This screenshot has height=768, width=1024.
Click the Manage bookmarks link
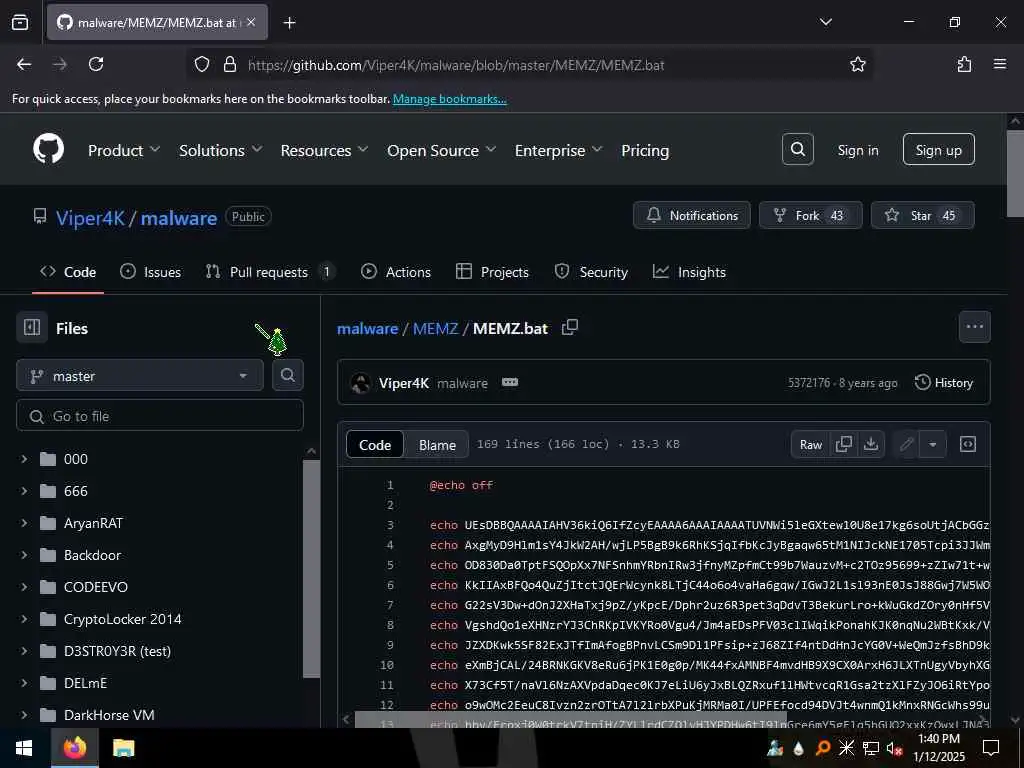[449, 99]
